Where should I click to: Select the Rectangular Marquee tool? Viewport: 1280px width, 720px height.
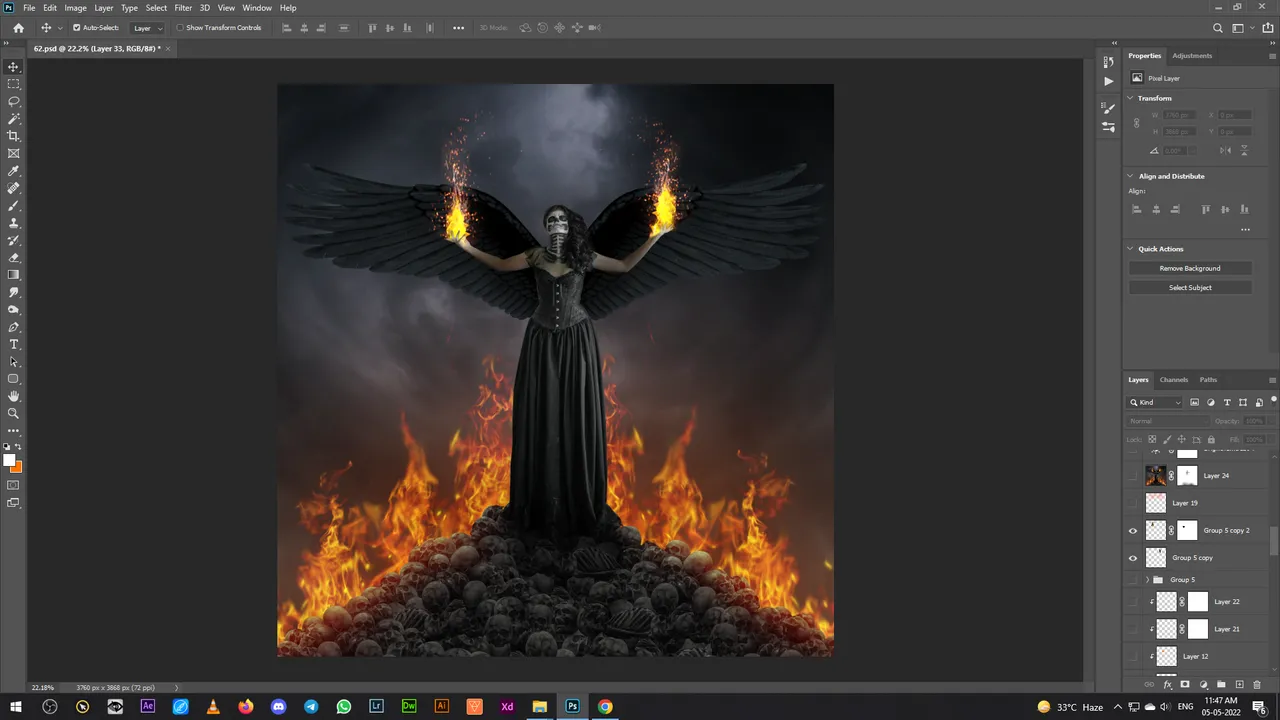[x=13, y=84]
